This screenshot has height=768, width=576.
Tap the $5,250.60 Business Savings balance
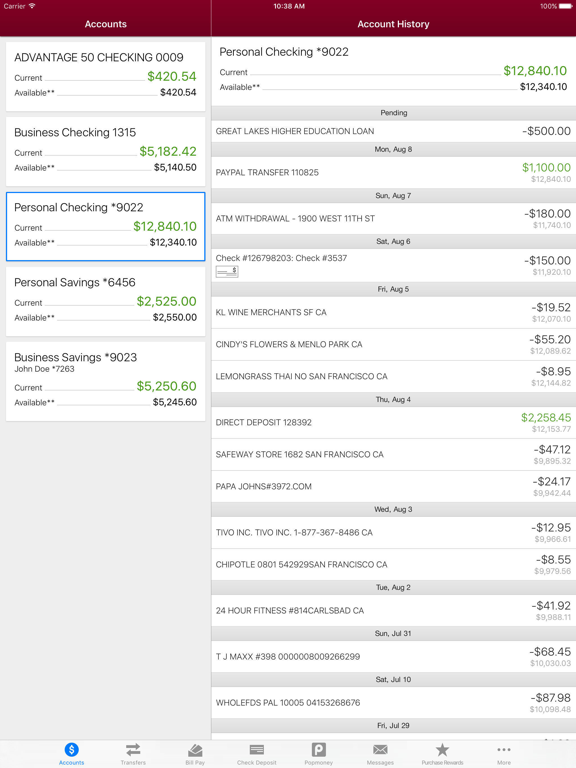click(167, 386)
